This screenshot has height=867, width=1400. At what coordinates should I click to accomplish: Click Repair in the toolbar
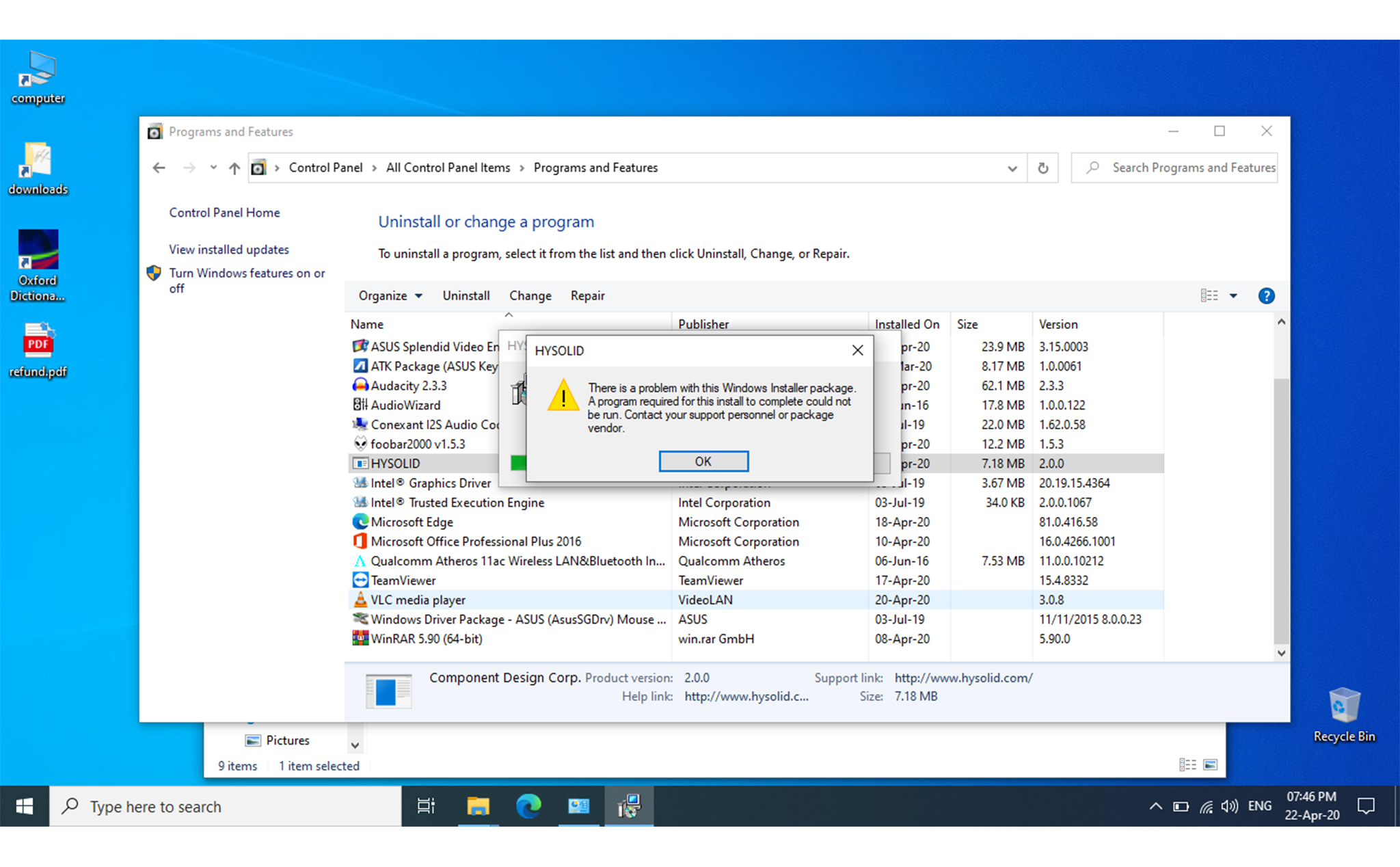click(x=587, y=296)
